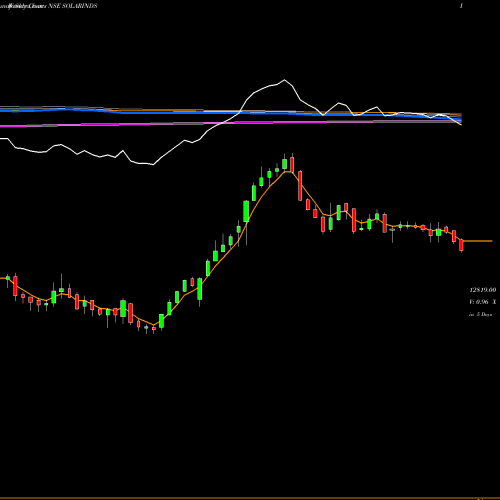Click the 'in 5 Days' label

(480, 314)
